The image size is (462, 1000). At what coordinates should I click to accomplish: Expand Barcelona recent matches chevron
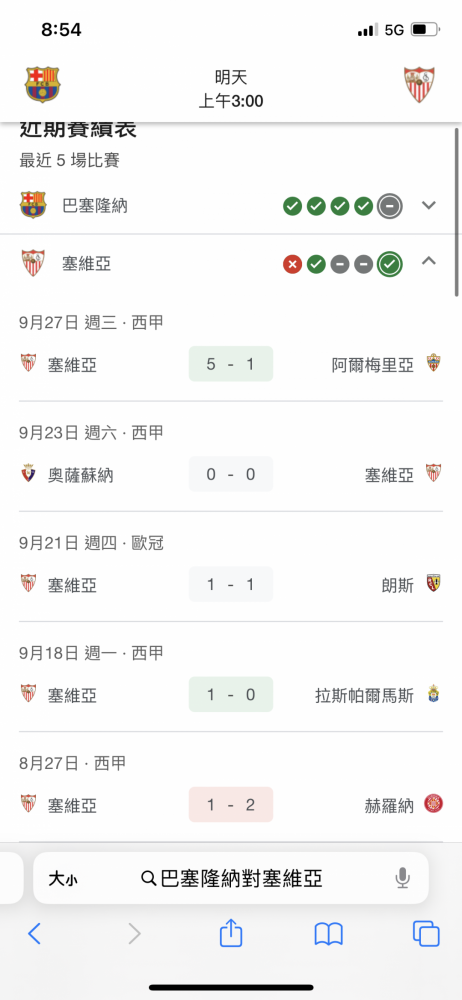click(x=429, y=205)
